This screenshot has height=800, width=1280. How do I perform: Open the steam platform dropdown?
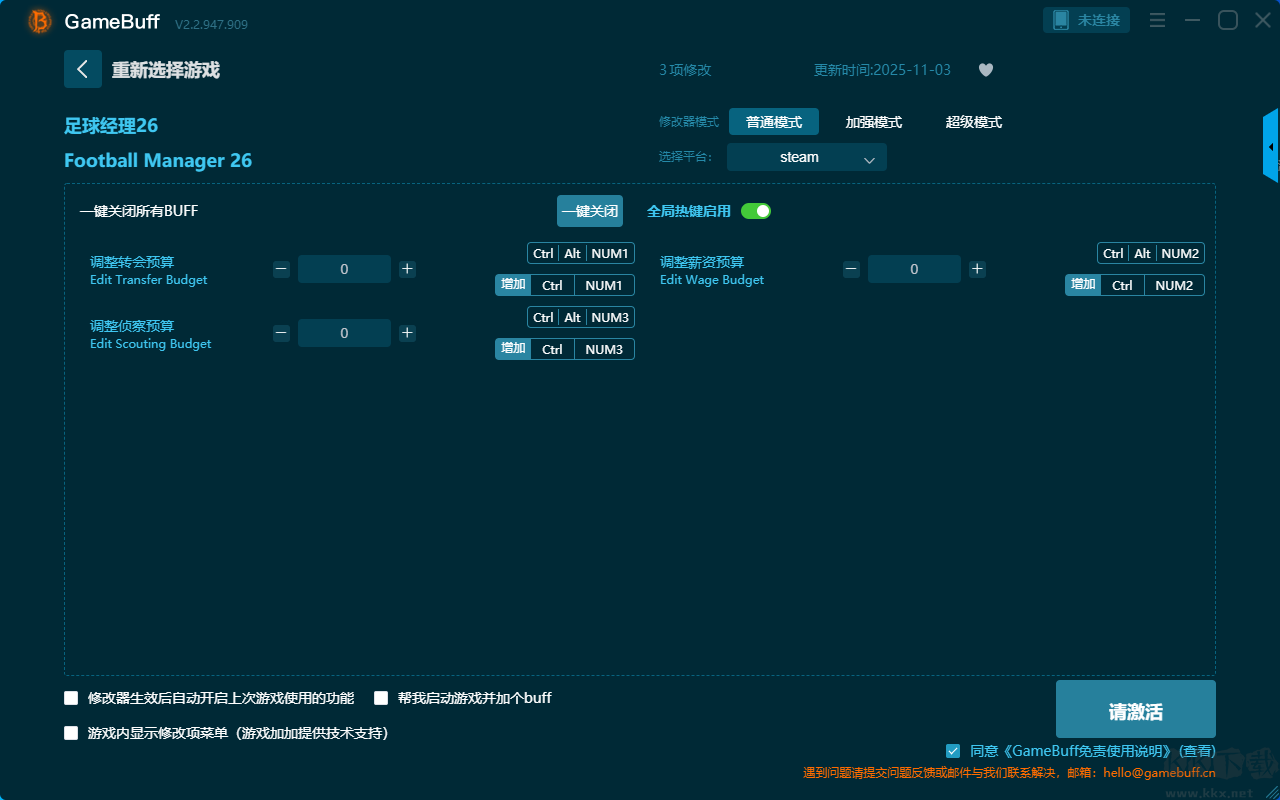[806, 157]
